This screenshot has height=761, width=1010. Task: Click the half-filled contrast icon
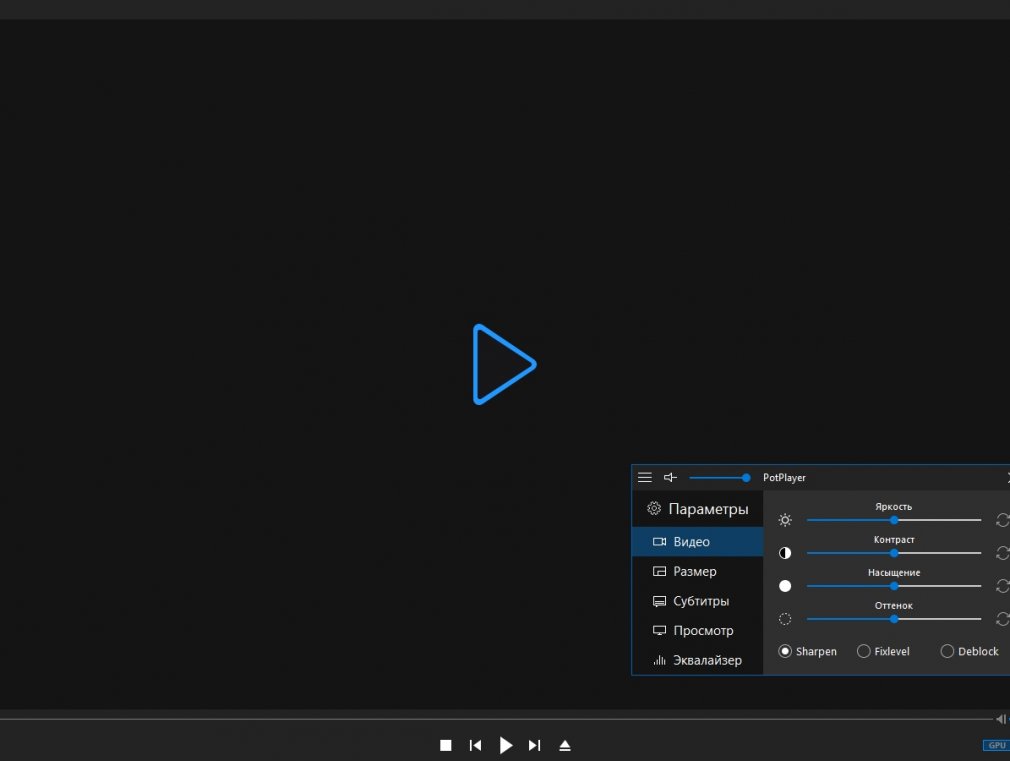pos(785,553)
